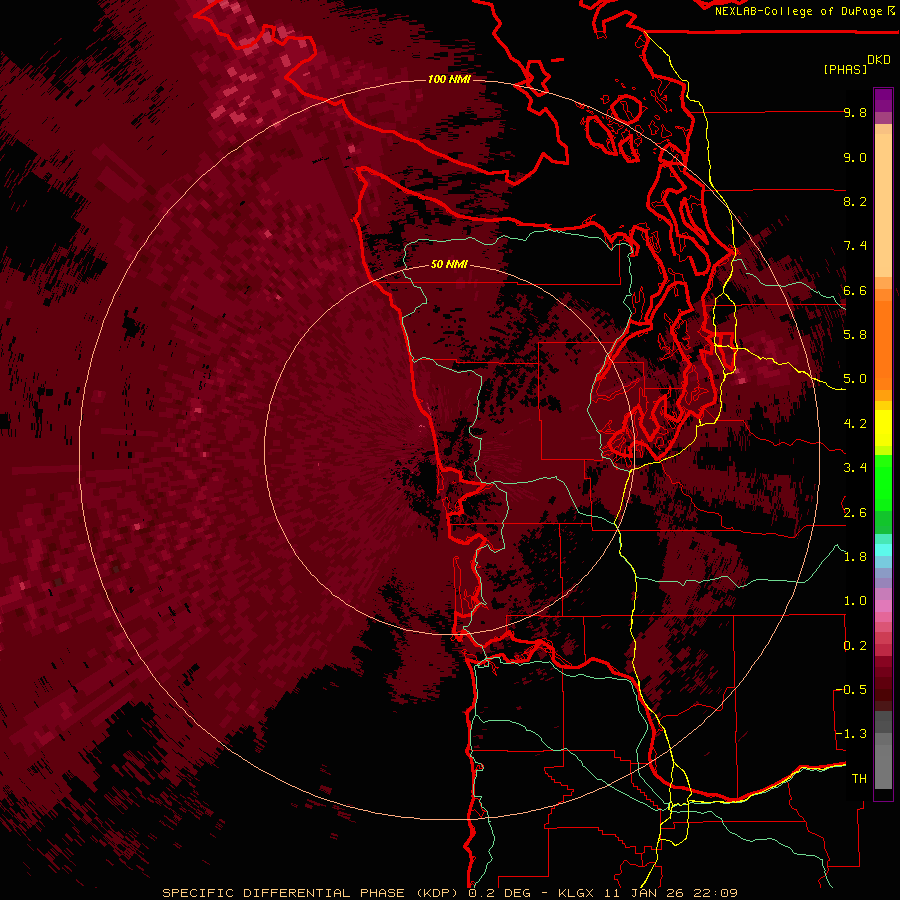Click the 6.6 value on color scale
Screen dimensions: 900x900
855,290
